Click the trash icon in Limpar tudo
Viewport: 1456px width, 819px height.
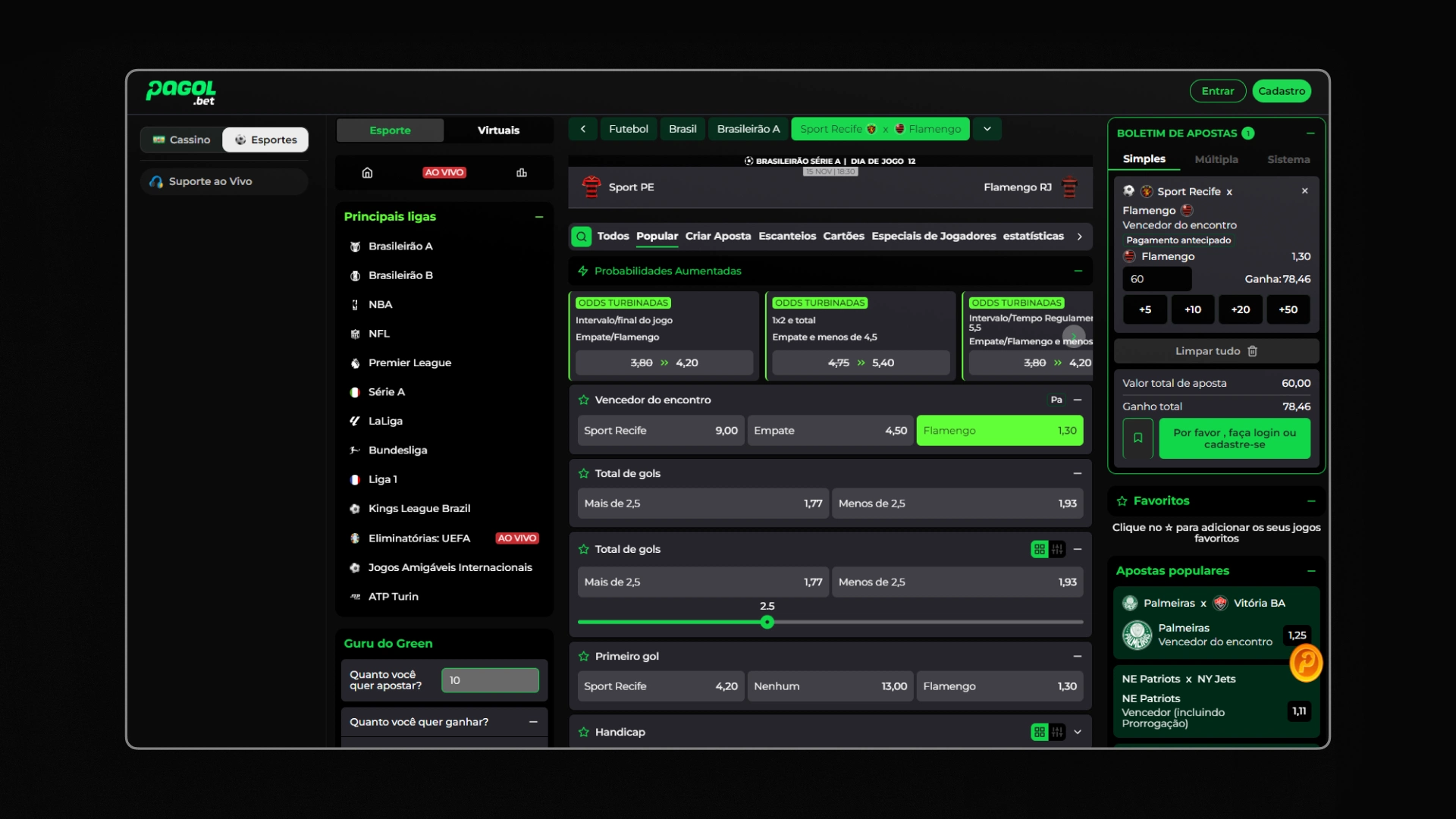click(x=1253, y=351)
